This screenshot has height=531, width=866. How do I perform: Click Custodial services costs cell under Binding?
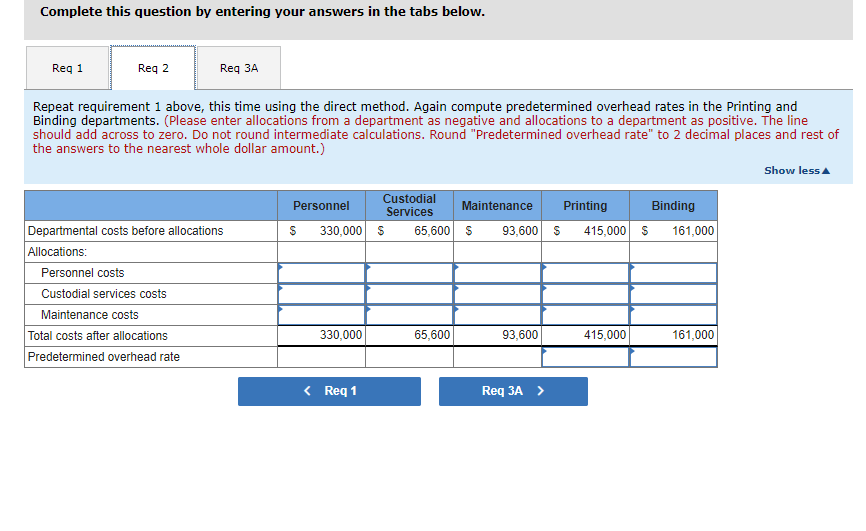coord(673,294)
